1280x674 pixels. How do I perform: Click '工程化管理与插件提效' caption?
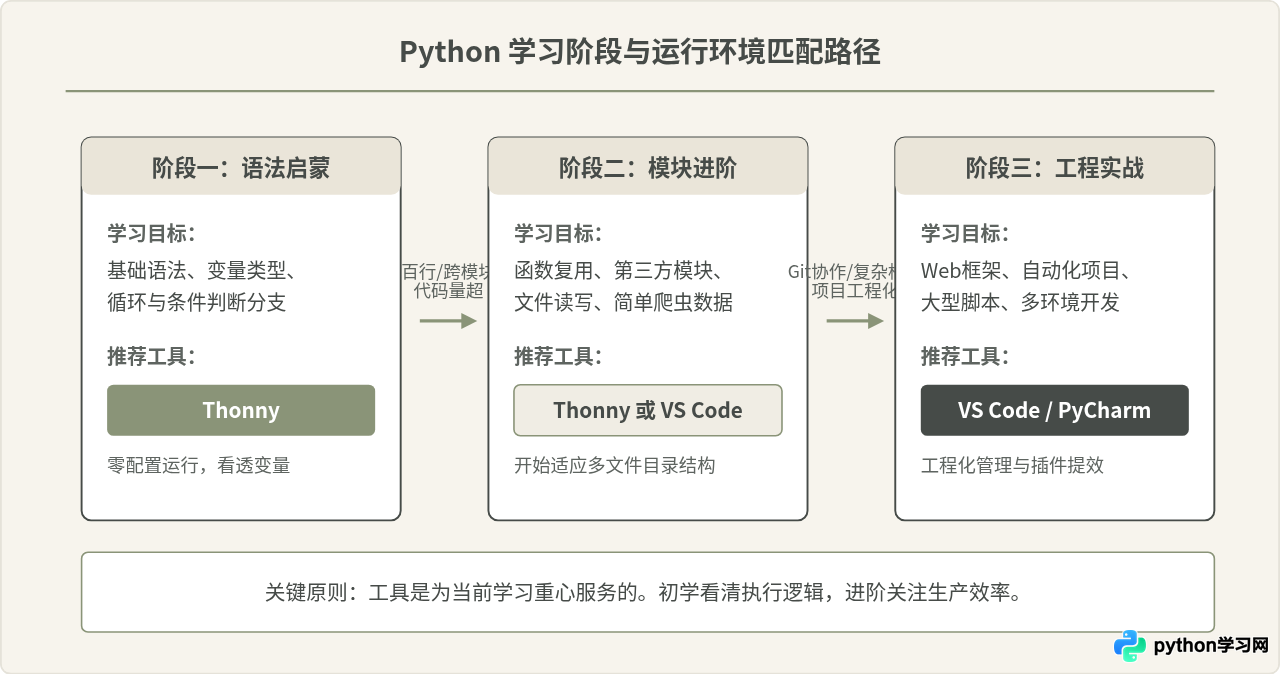(x=1012, y=465)
